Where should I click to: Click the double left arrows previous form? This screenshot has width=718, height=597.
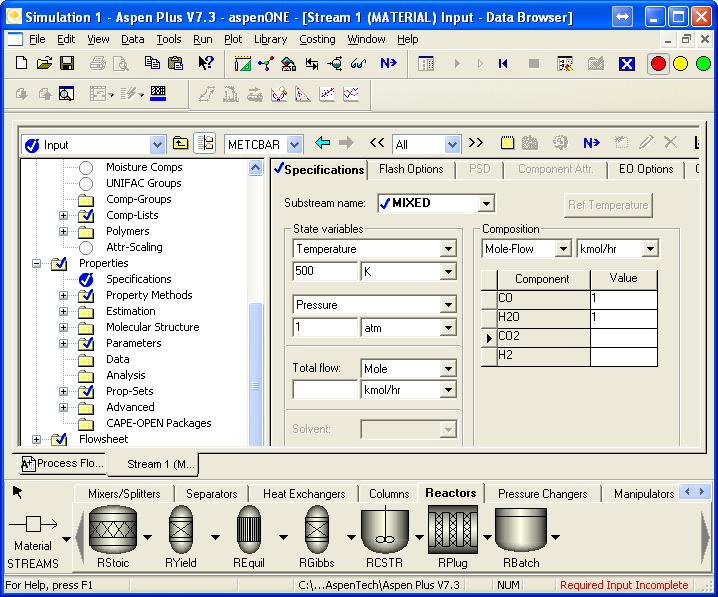click(x=377, y=143)
